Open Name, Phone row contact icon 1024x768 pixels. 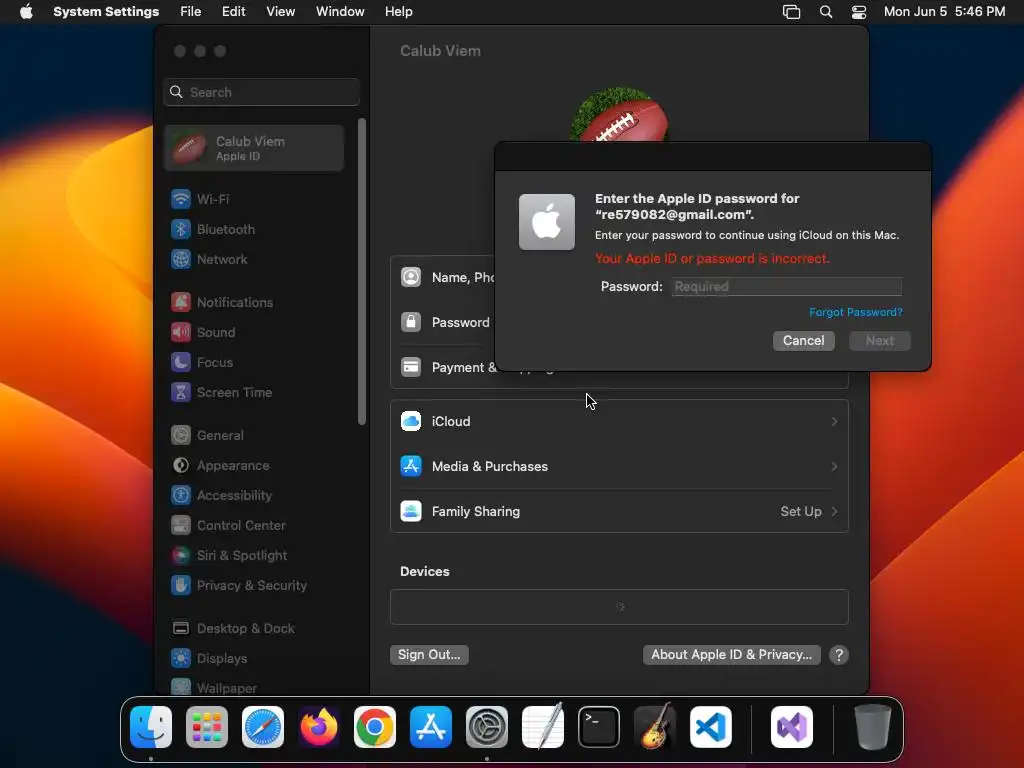411,278
